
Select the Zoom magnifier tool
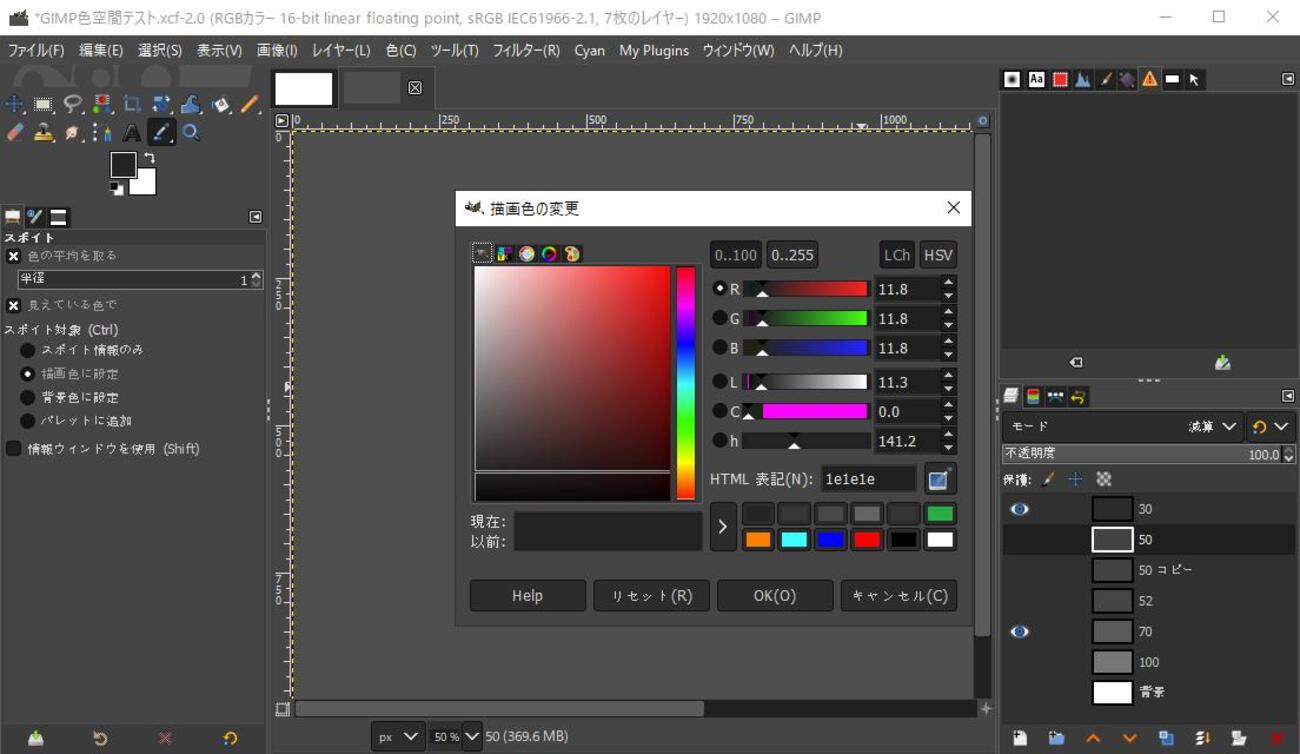[x=191, y=133]
